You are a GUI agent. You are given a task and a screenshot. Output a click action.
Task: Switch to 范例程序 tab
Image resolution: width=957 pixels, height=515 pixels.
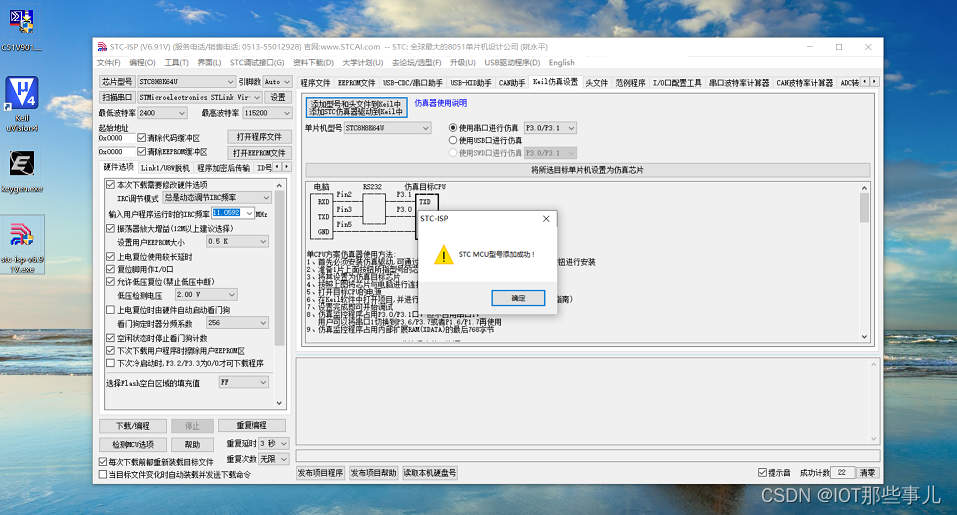point(630,83)
